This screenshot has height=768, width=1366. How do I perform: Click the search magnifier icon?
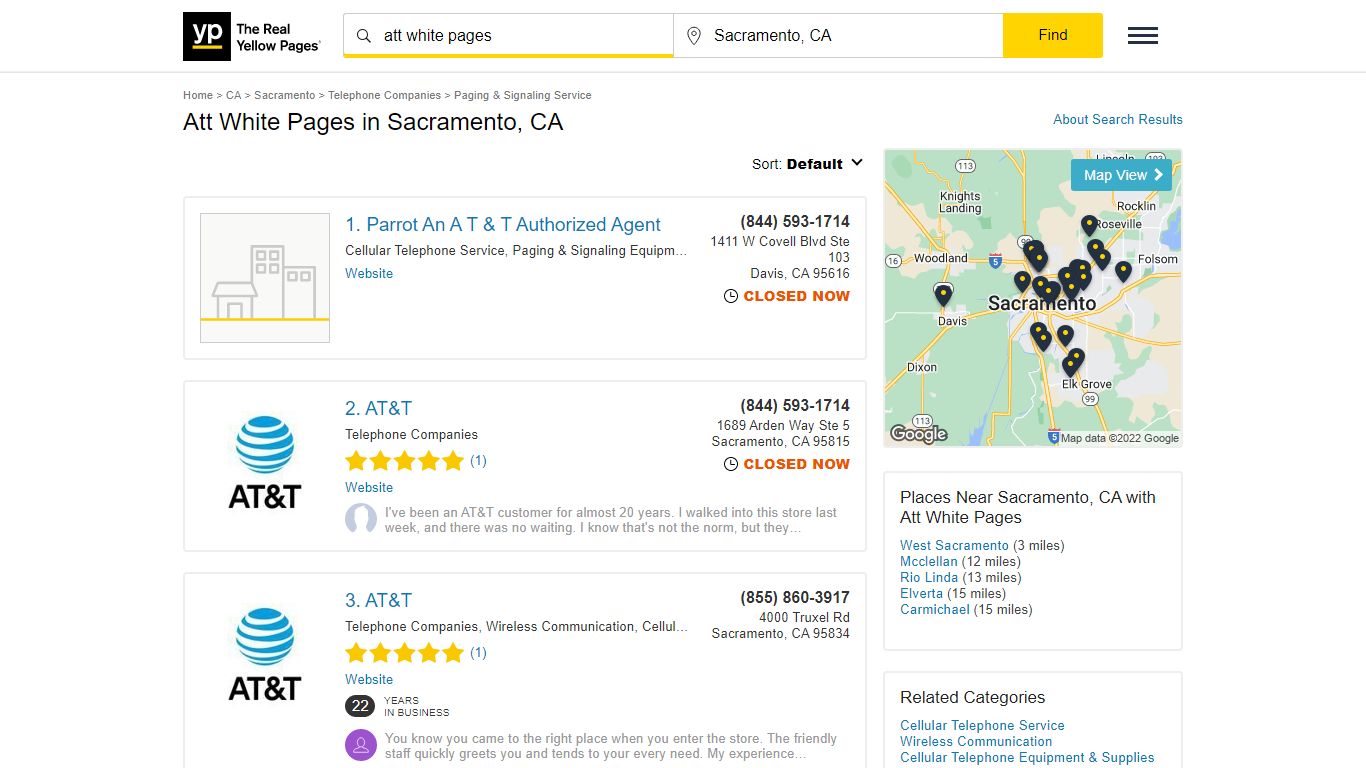pos(364,36)
